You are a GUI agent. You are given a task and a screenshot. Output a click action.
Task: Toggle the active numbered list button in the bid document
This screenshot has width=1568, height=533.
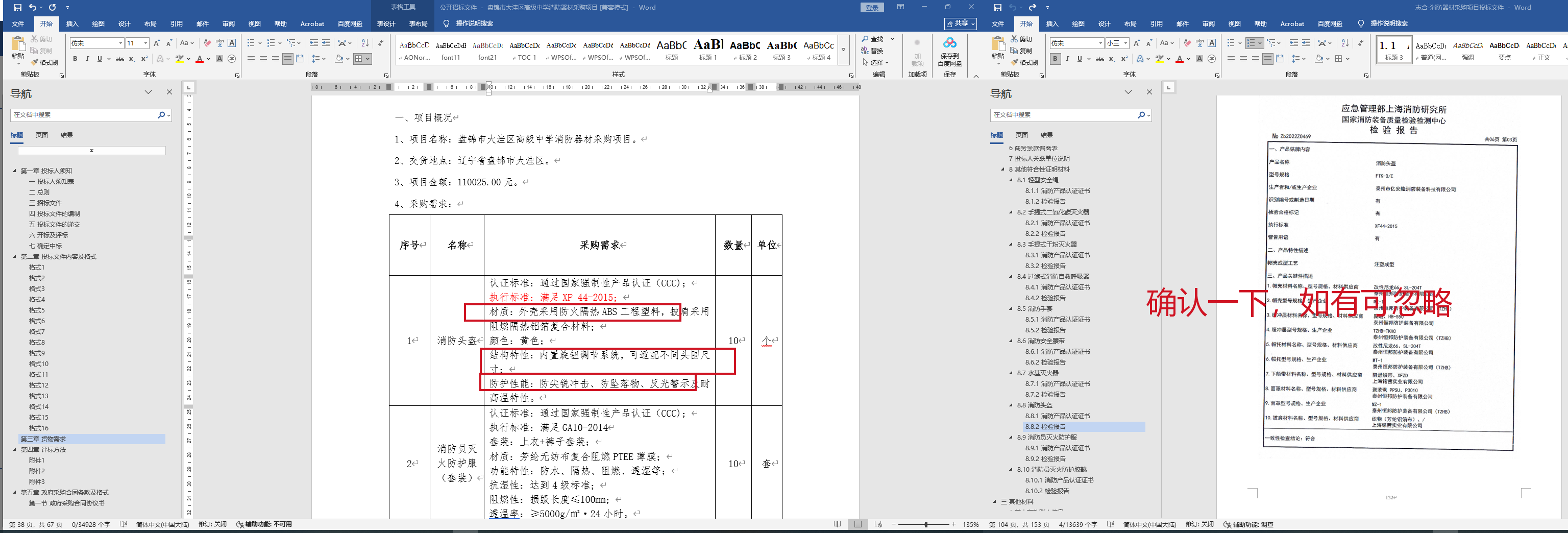click(1251, 43)
